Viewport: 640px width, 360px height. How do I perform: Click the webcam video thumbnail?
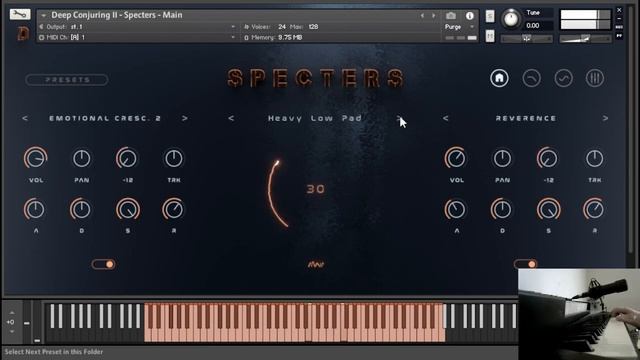pyautogui.click(x=579, y=314)
